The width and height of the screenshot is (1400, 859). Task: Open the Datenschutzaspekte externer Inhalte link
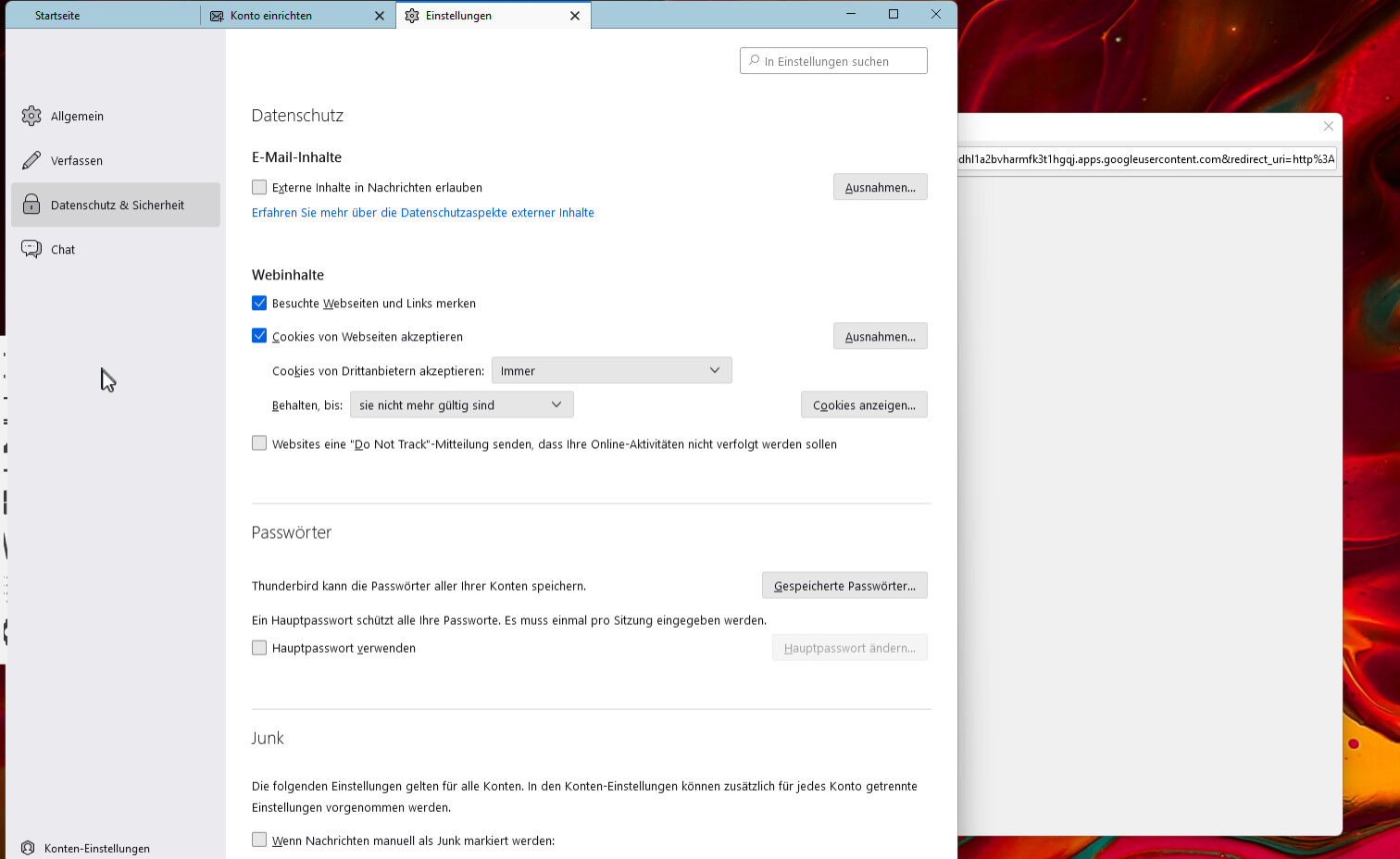tap(423, 213)
